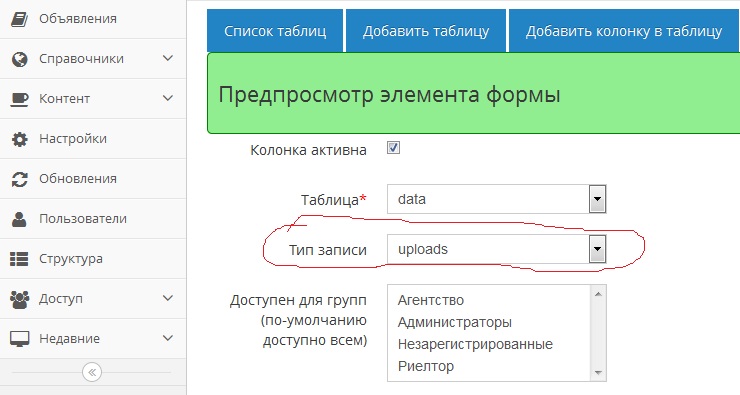This screenshot has height=395, width=740.
Task: Switch to the Список таблиц tab
Action: (275, 31)
